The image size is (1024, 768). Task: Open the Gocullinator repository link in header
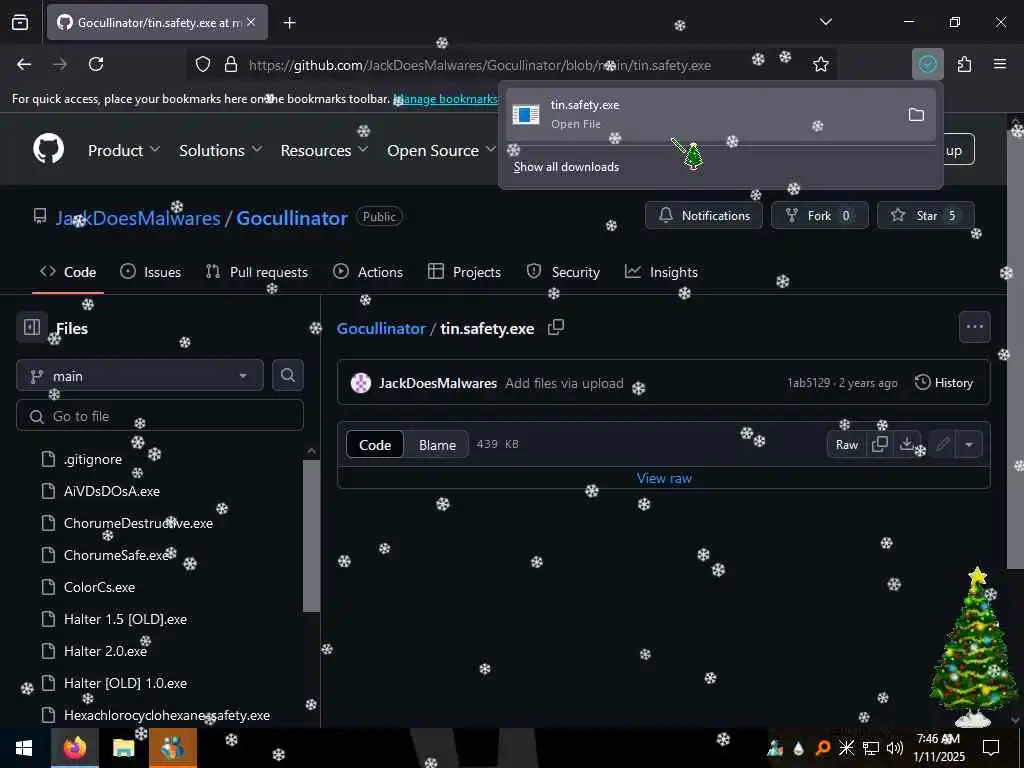[292, 217]
